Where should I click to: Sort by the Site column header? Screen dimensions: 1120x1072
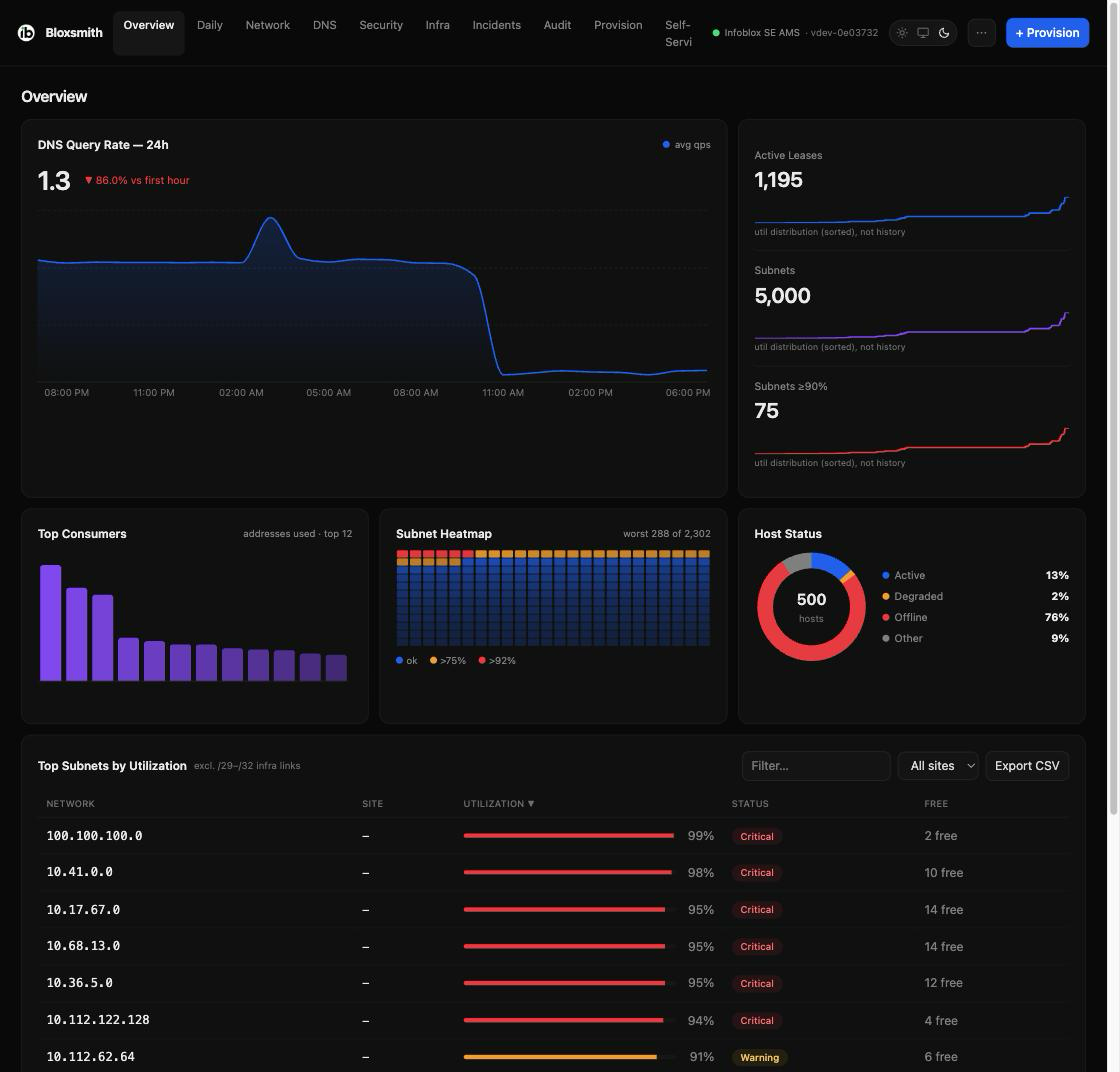tap(372, 803)
